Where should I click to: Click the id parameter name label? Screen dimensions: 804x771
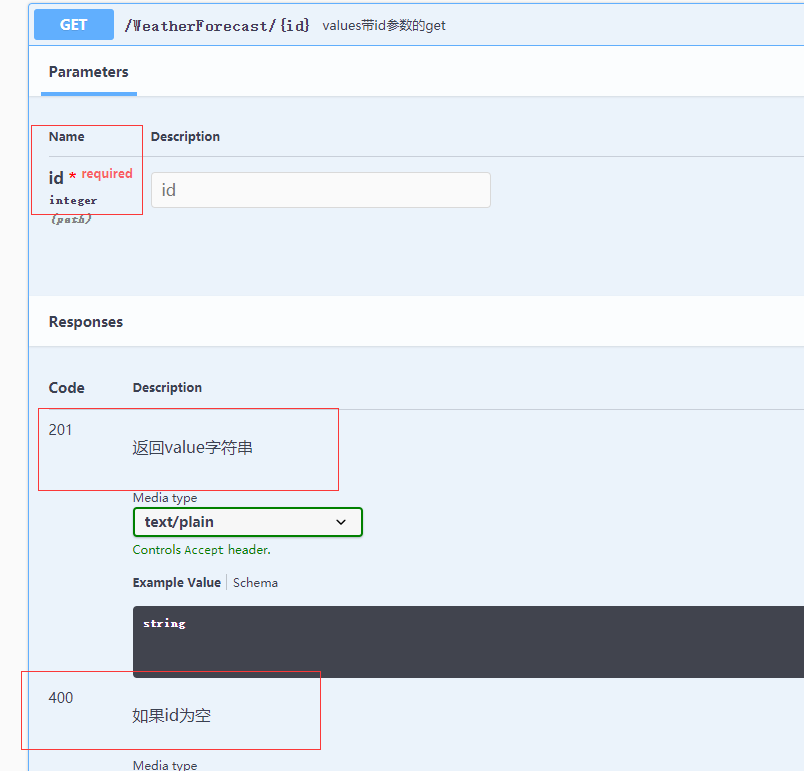pyautogui.click(x=56, y=178)
